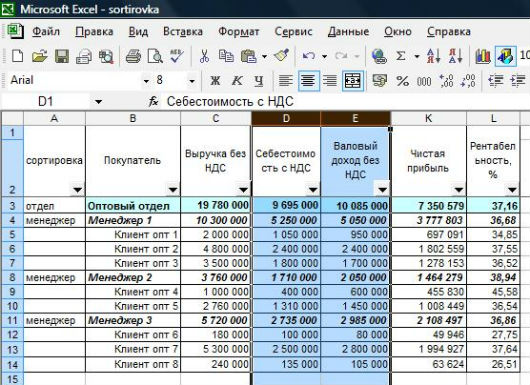The width and height of the screenshot is (530, 385).
Task: Click the Open folder icon
Action: pyautogui.click(x=40, y=56)
